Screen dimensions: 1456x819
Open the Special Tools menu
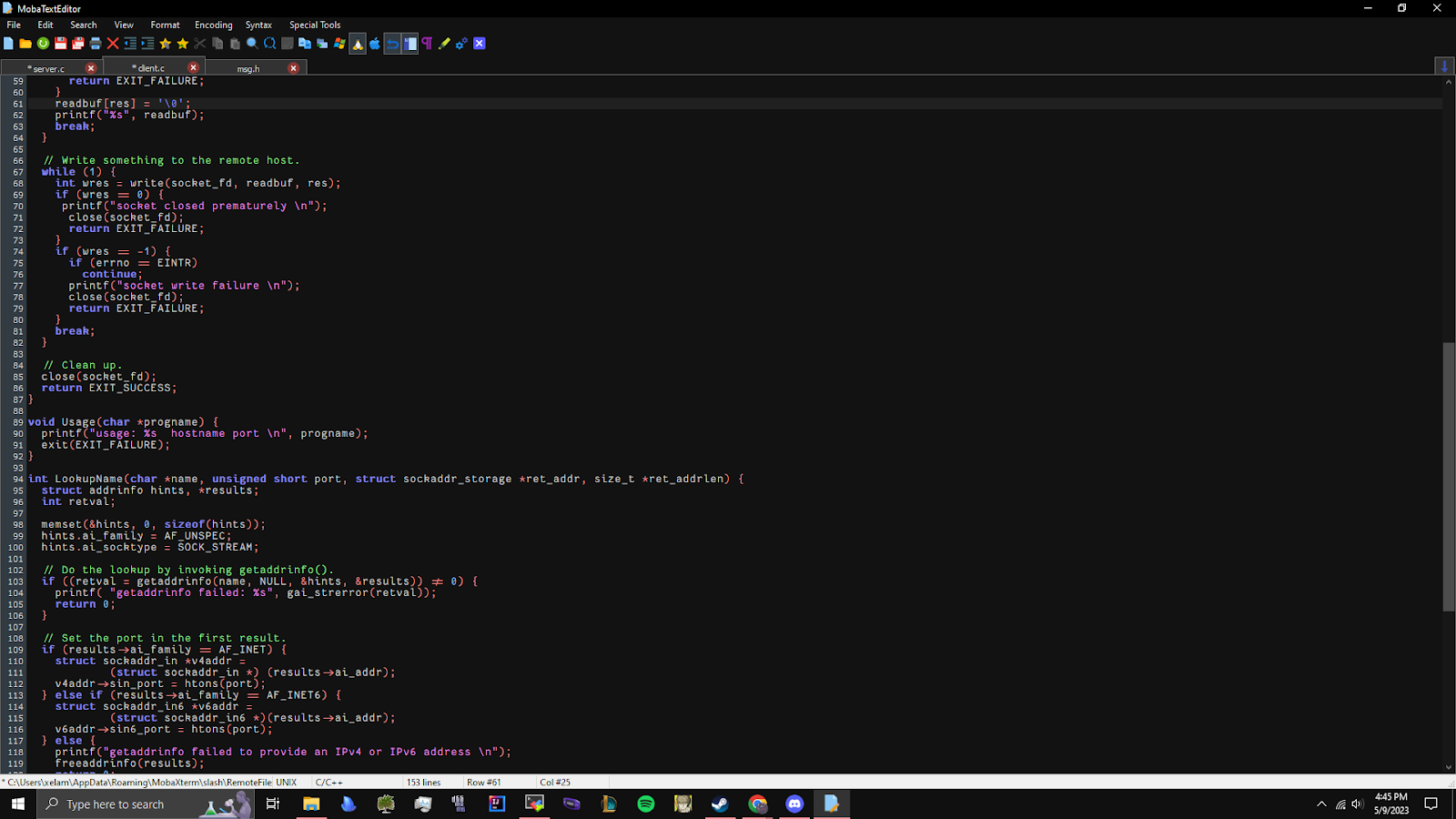[314, 25]
